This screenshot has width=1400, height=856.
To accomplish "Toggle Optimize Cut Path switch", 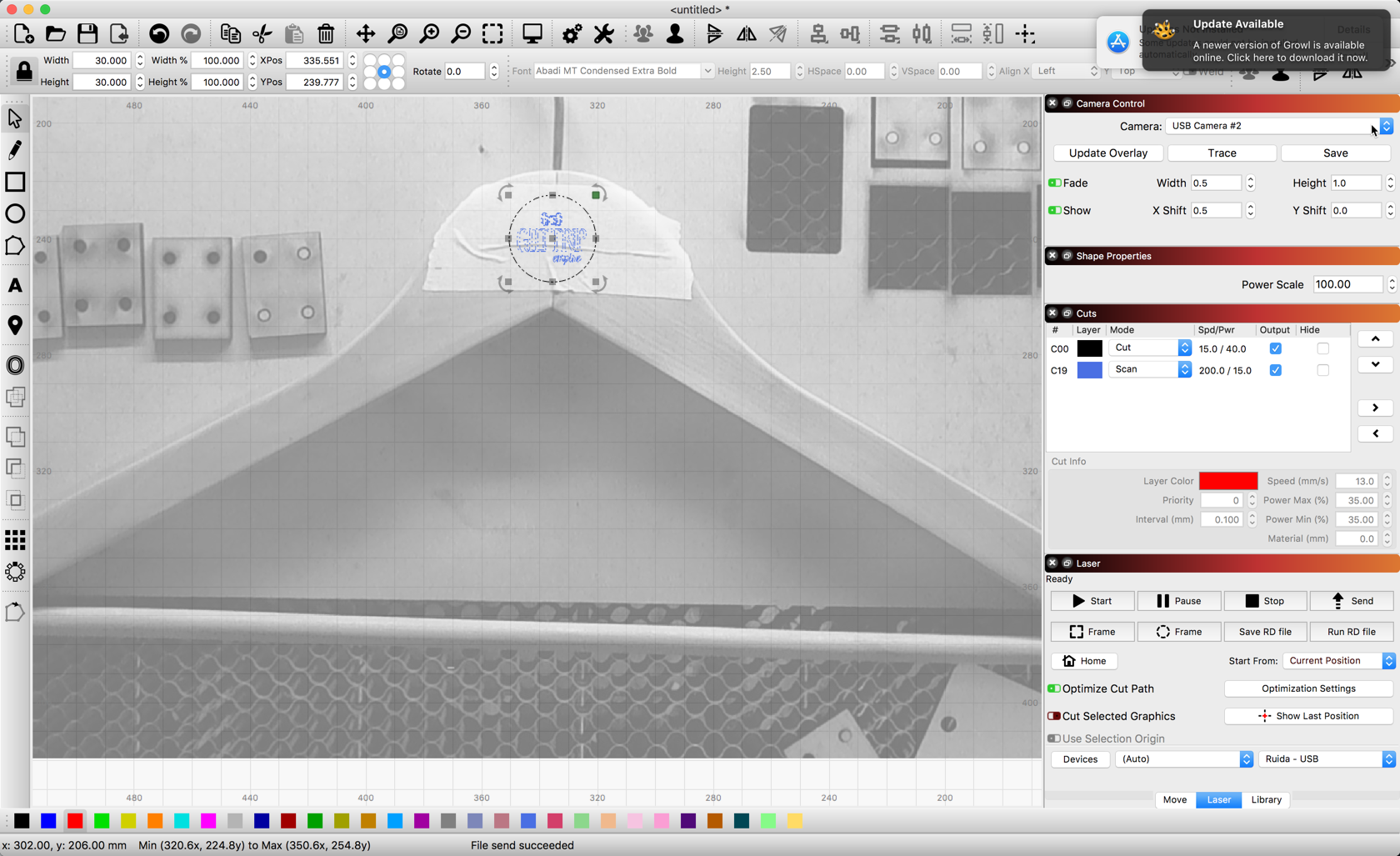I will coord(1054,688).
